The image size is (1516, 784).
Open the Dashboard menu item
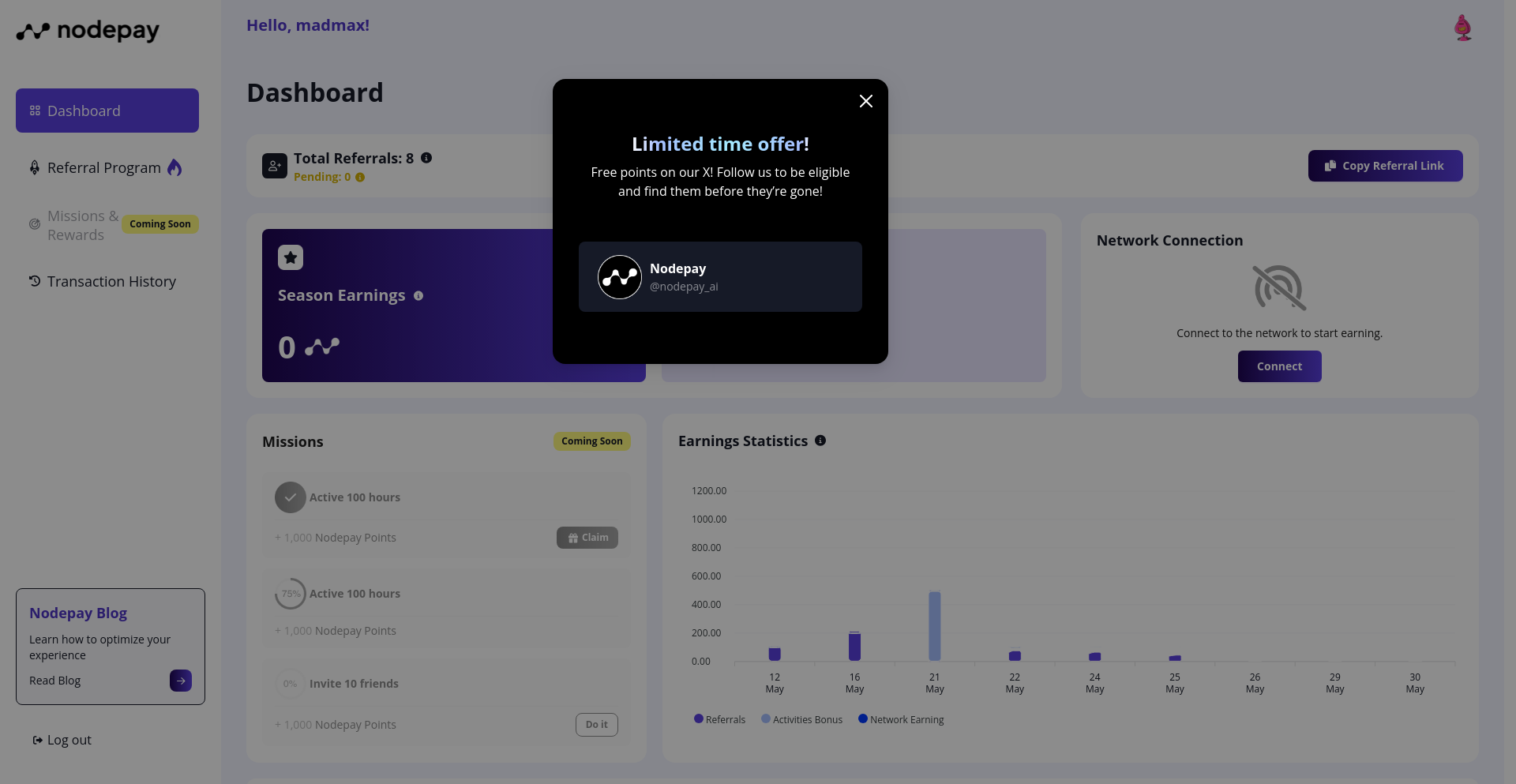click(107, 111)
